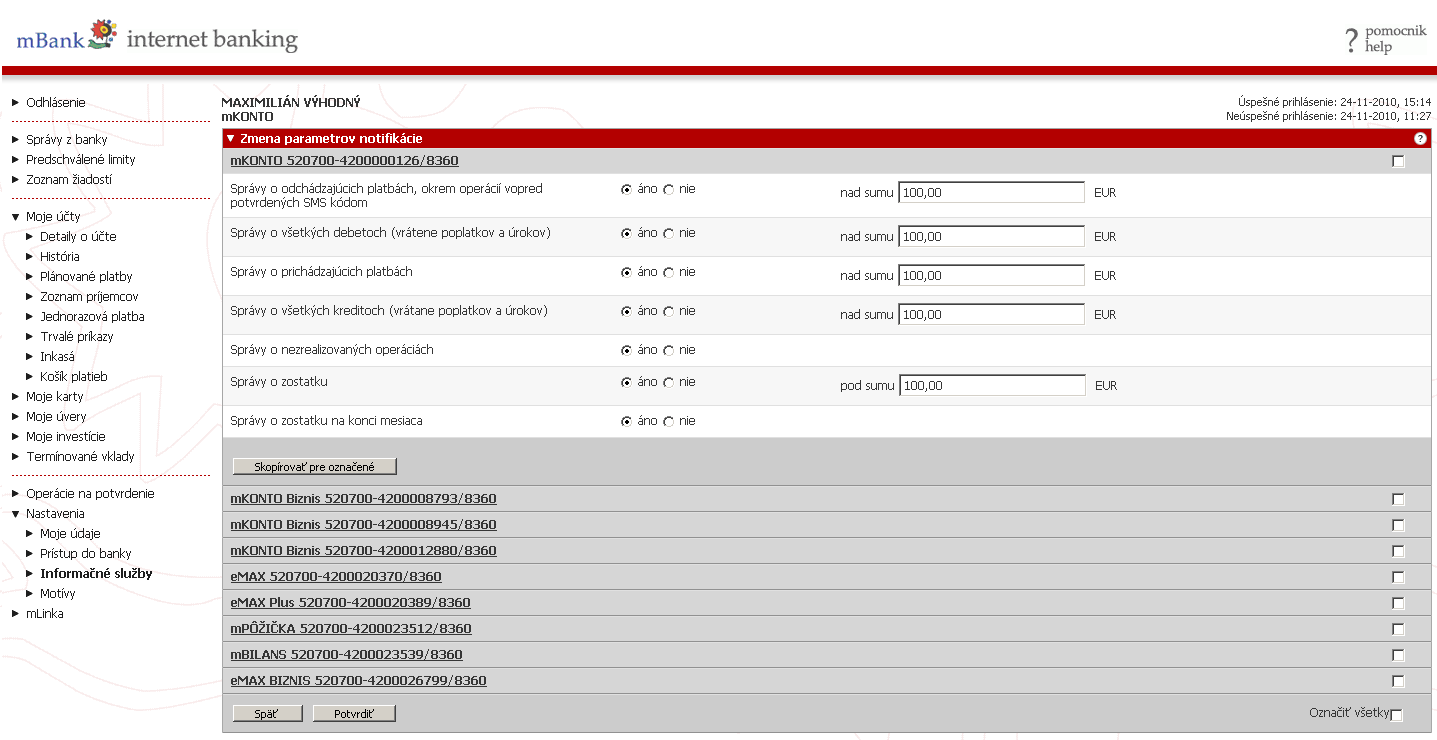
Task: Open account mKONTO 520700-4200000126/8360 link
Action: [344, 160]
